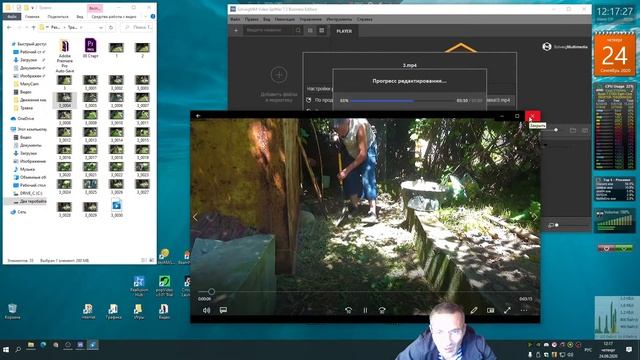Open Управление menu in Video Splitter

[310, 19]
